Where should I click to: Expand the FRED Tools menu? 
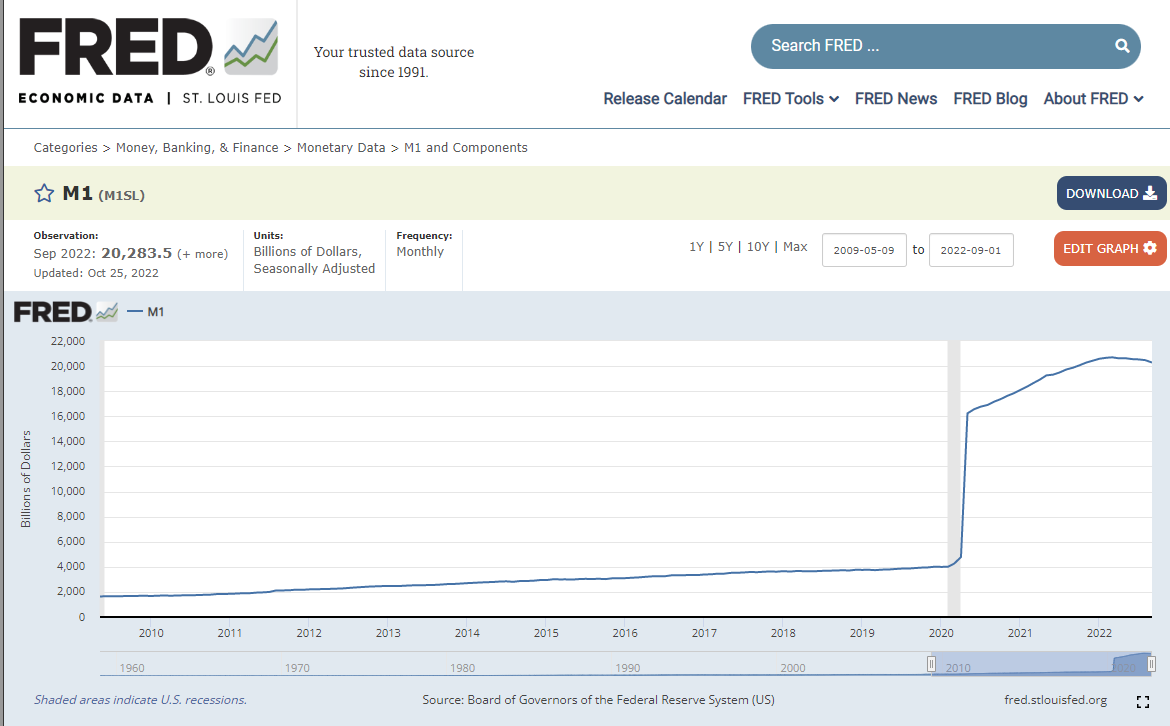[790, 99]
